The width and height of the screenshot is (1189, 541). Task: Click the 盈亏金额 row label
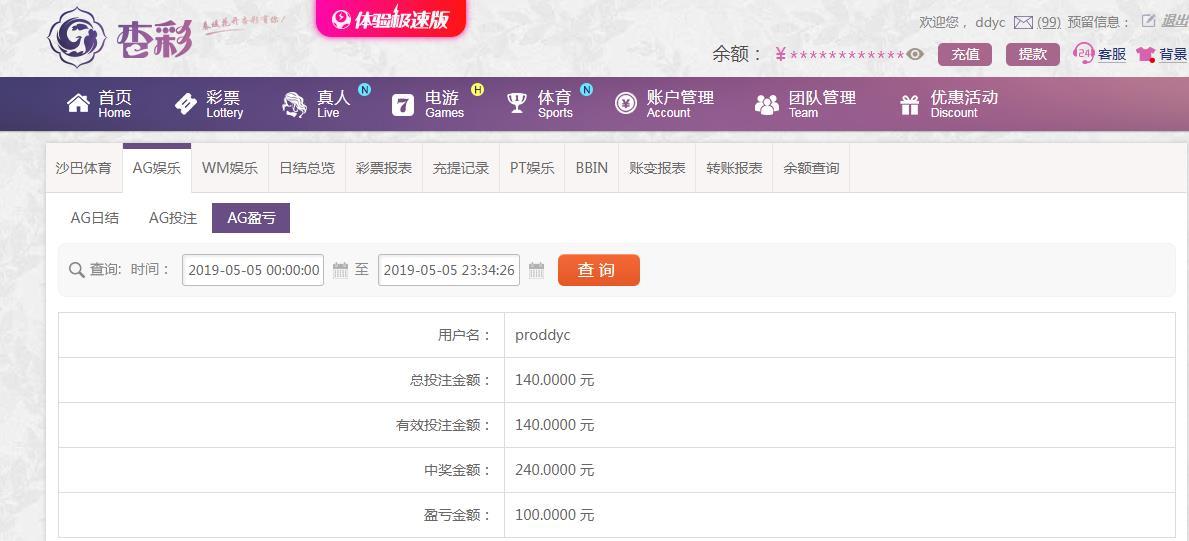(x=457, y=515)
